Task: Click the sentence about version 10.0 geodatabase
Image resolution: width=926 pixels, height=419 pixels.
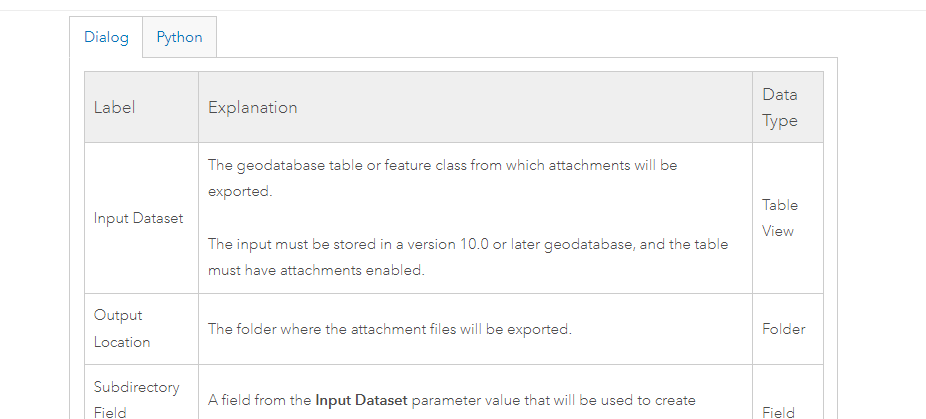Action: [468, 244]
